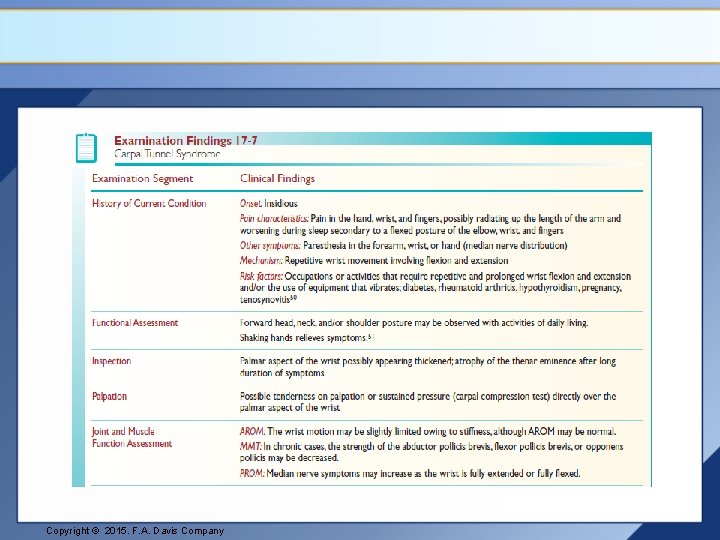Image resolution: width=720 pixels, height=540 pixels.
Task: Select the 'Inspection' row label
Action: click(112, 361)
